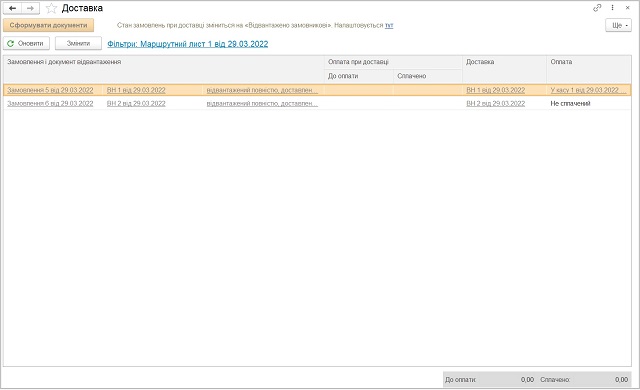
Task: Close the Доставка window
Action: 627,8
